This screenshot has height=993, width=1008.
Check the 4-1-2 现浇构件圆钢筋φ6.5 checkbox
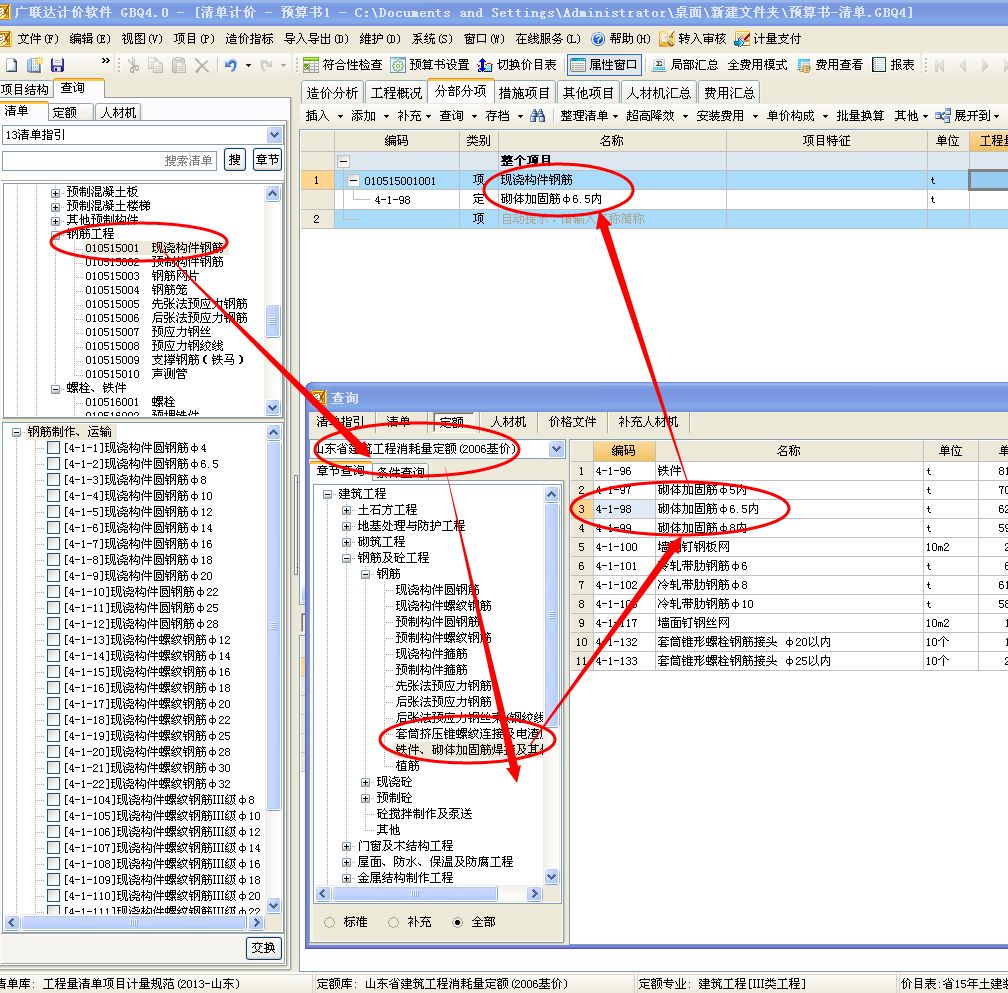pyautogui.click(x=54, y=464)
